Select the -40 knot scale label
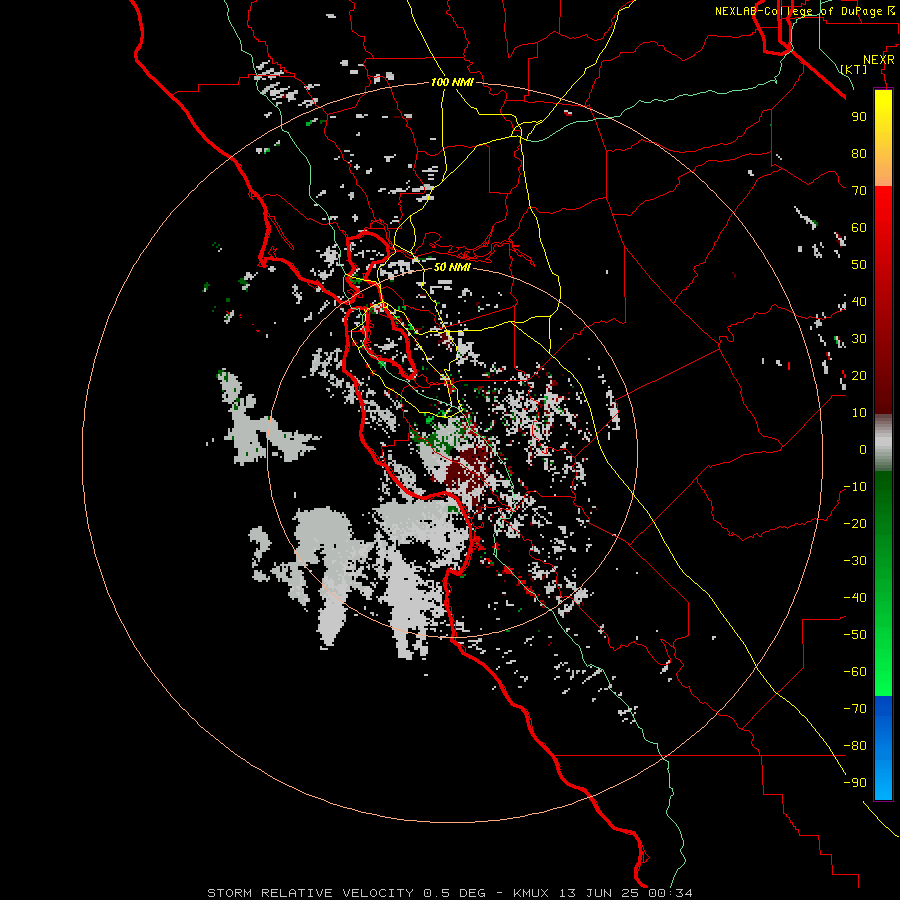Screen dimensions: 900x900 click(855, 598)
